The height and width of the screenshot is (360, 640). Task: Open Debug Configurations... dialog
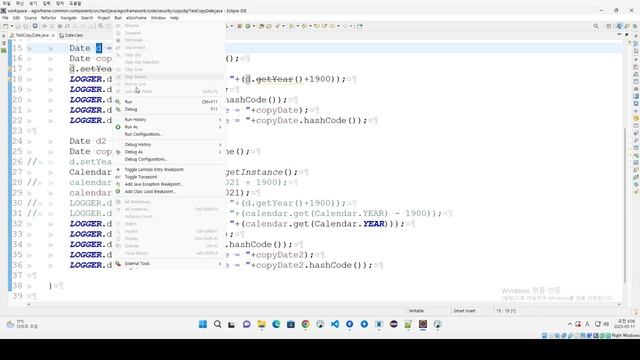146,159
